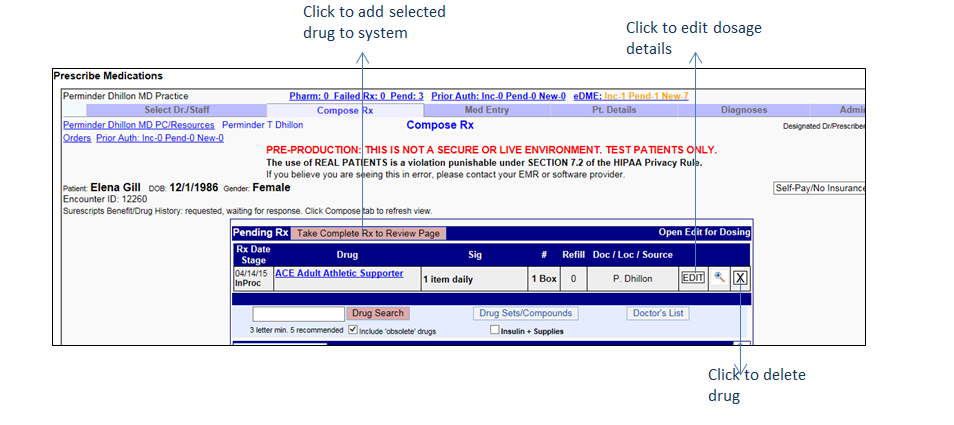
Task: Go to the Select Dr./Staff tab
Action: point(178,110)
